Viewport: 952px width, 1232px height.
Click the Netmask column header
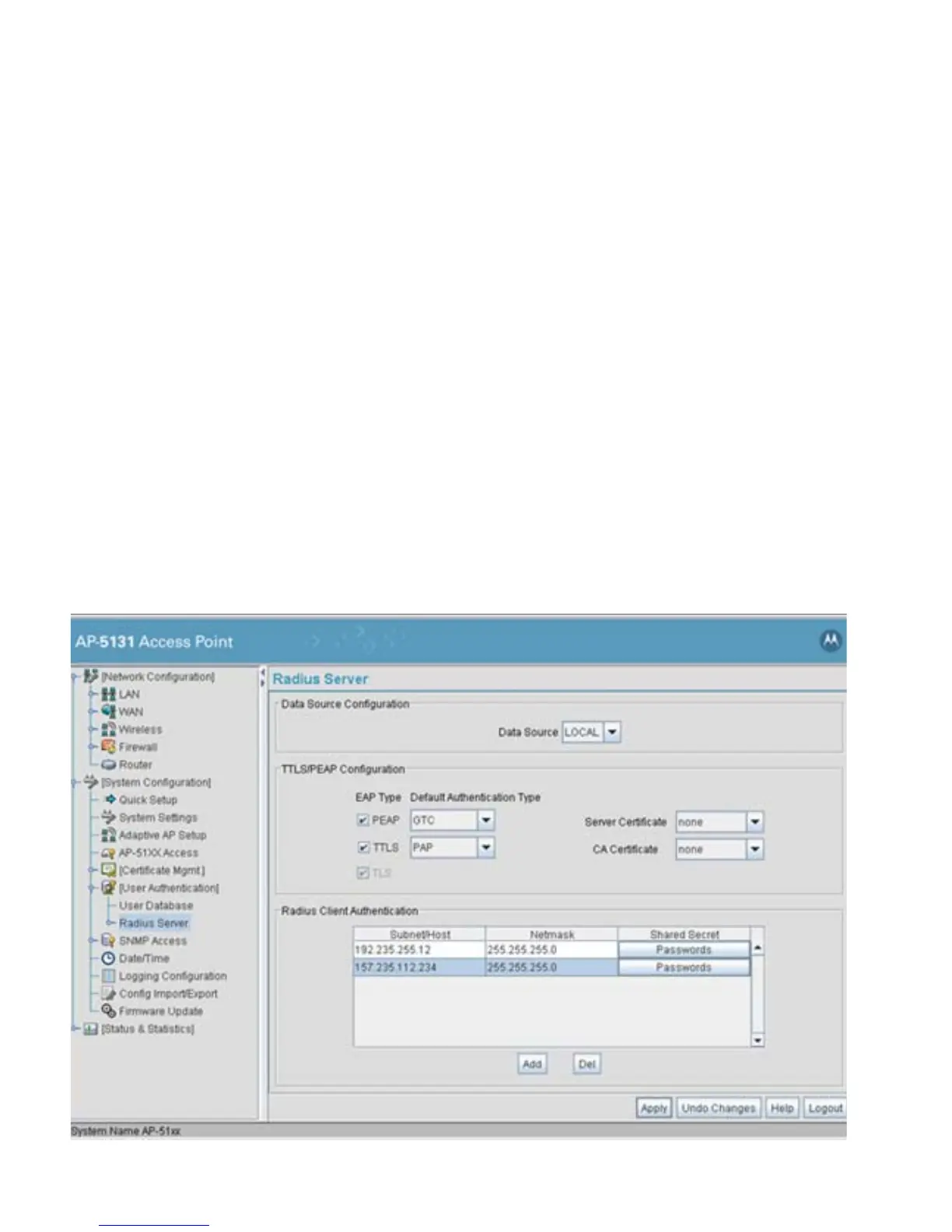551,934
